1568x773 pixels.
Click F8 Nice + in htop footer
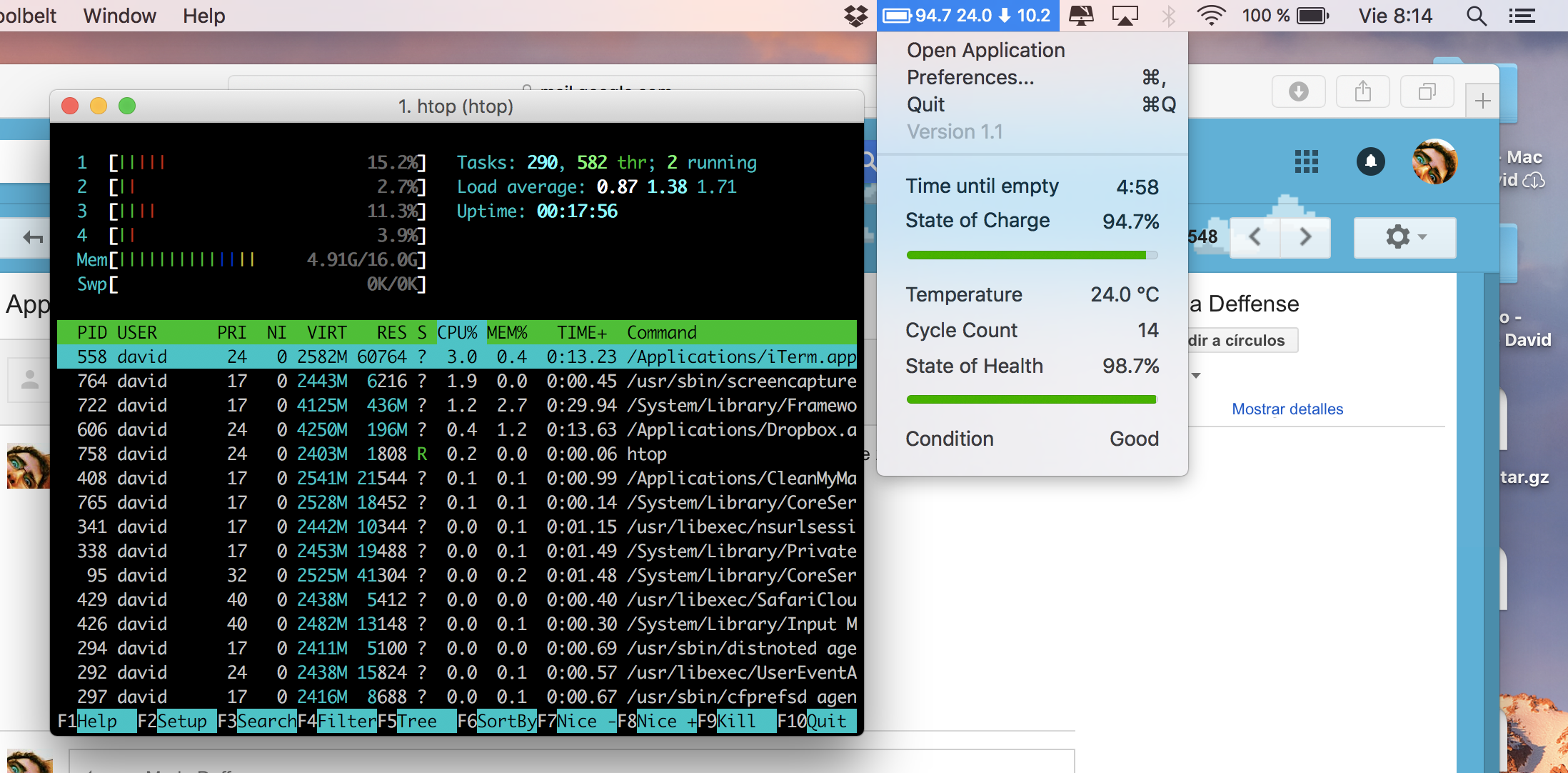click(x=656, y=721)
